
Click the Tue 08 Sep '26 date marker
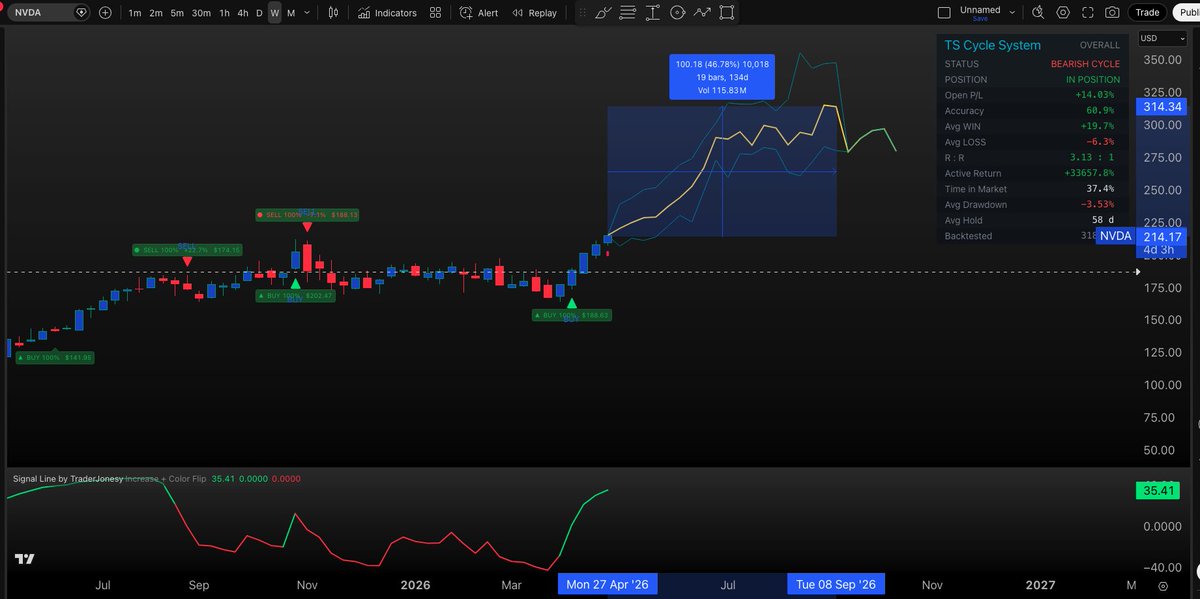836,584
